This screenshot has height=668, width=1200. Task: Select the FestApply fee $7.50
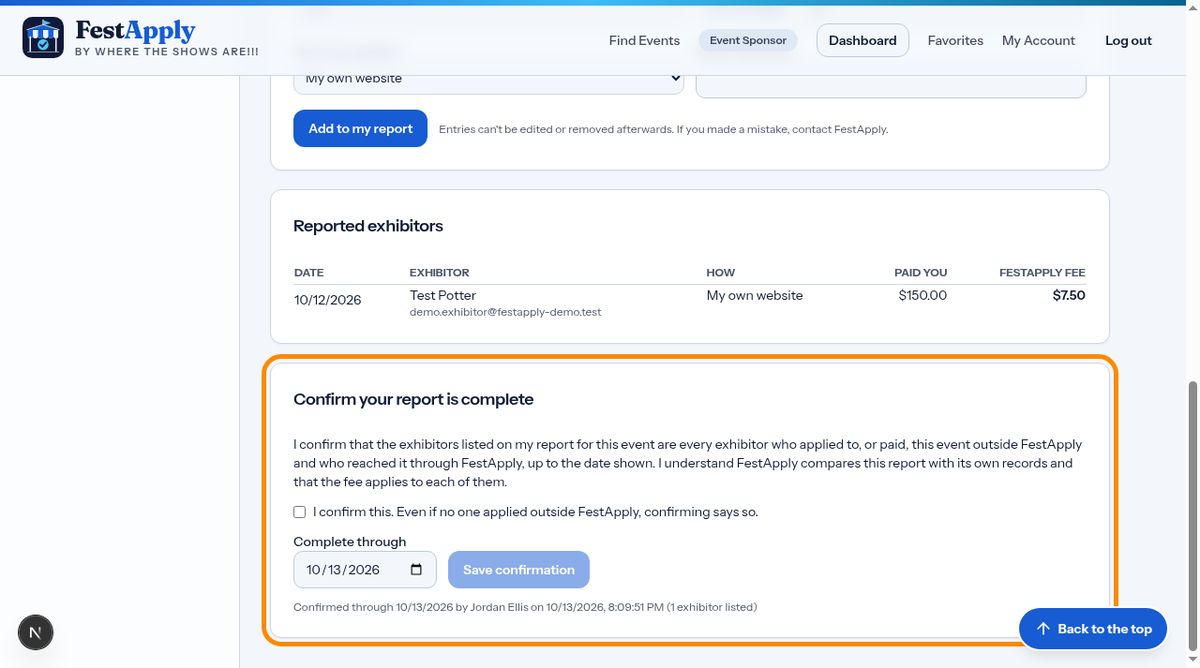[x=1069, y=295]
